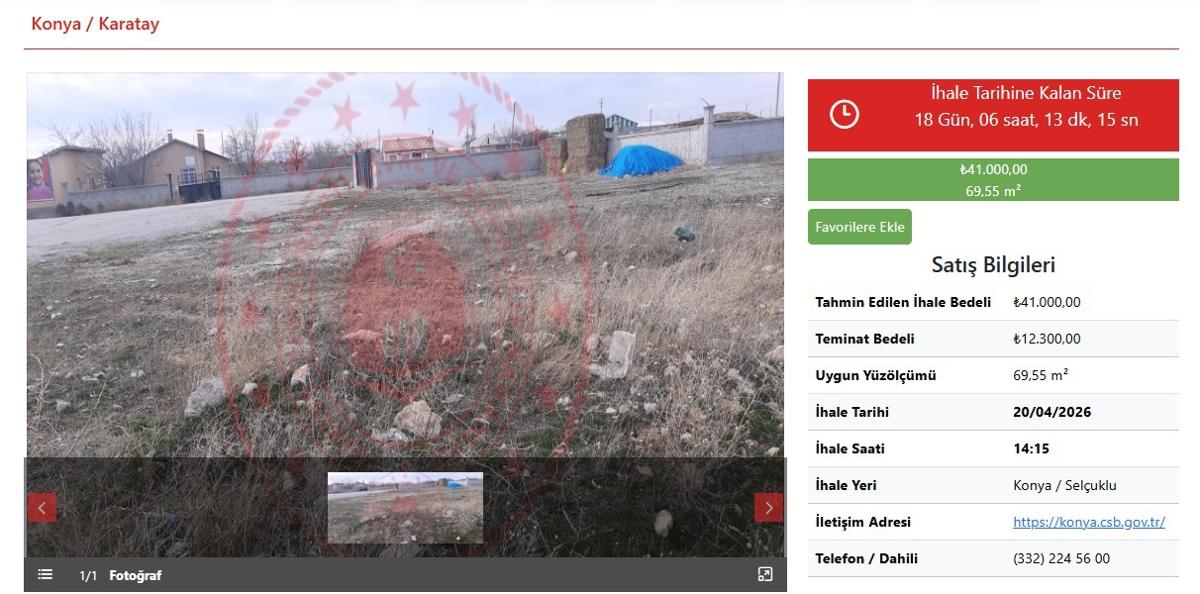Select the land photo thumbnail
Viewport: 1200px width, 594px height.
click(x=405, y=508)
